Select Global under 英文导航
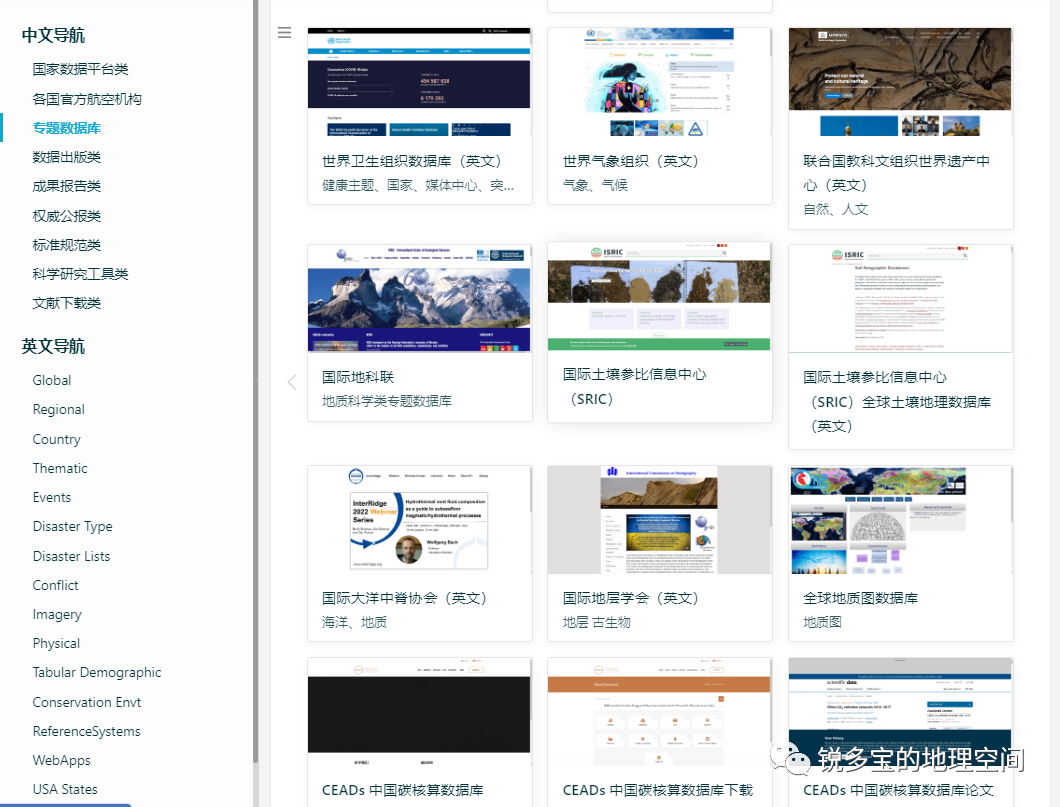Screen dimensions: 1060x807 [52, 380]
